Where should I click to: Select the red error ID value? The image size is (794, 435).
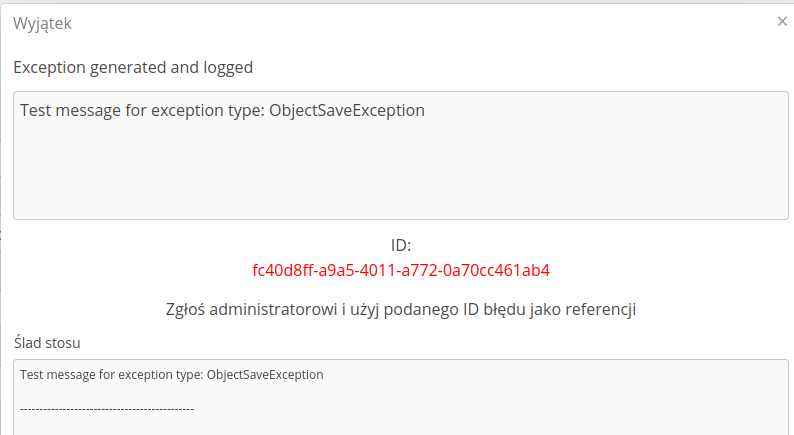[401, 270]
